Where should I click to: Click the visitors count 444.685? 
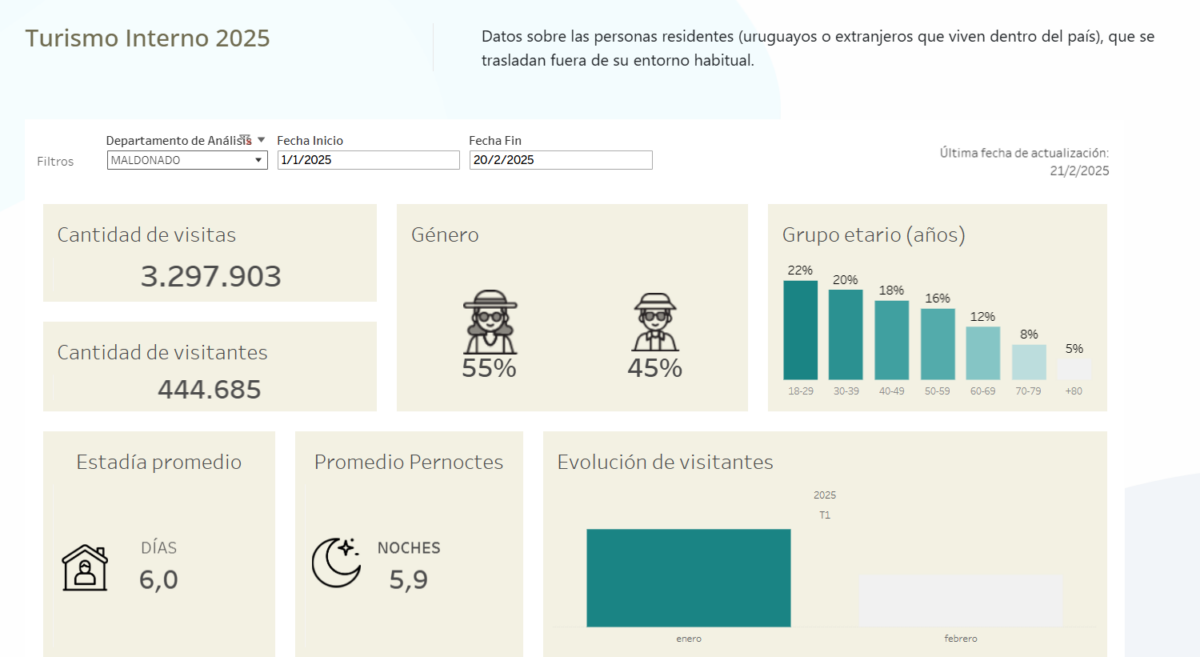(210, 389)
